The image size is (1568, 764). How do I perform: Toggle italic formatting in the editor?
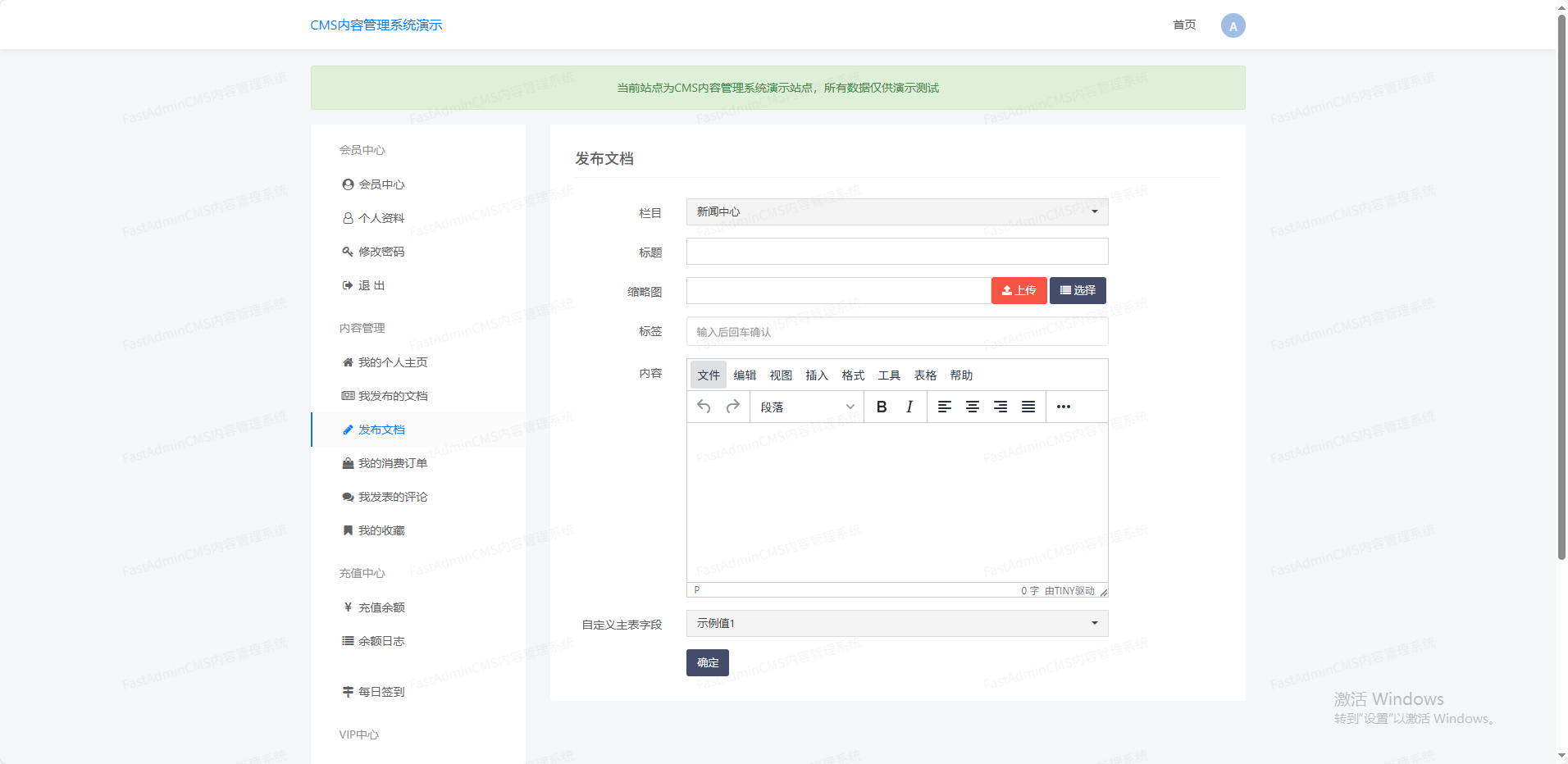(x=909, y=407)
